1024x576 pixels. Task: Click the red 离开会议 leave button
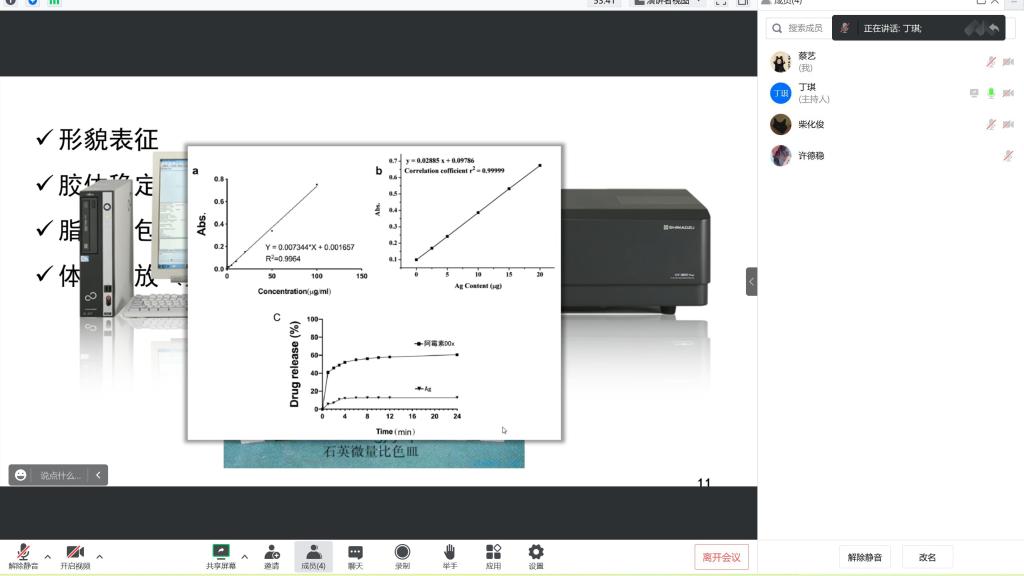tap(721, 557)
